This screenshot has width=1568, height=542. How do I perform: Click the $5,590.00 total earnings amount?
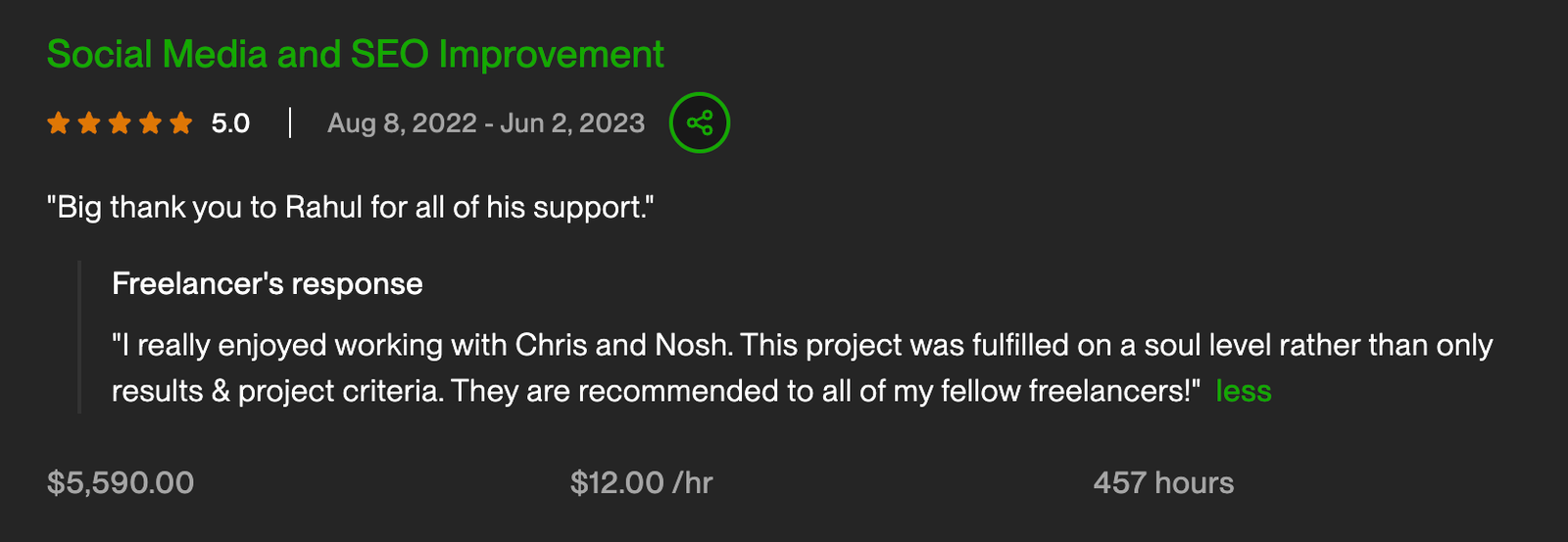click(121, 482)
